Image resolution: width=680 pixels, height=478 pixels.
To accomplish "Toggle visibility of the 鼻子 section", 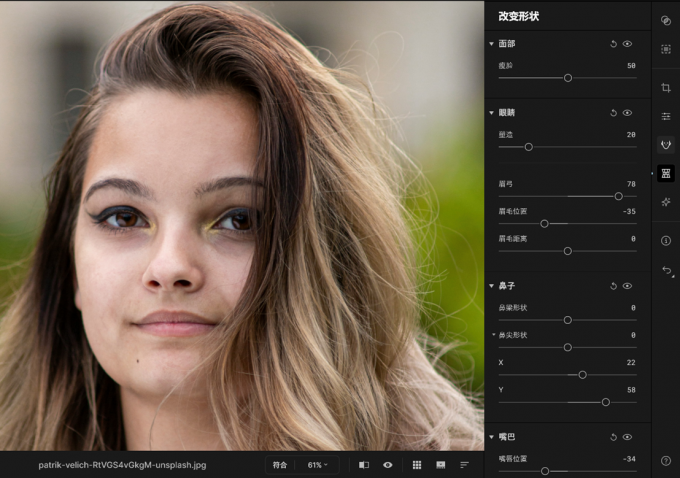I will pos(627,286).
